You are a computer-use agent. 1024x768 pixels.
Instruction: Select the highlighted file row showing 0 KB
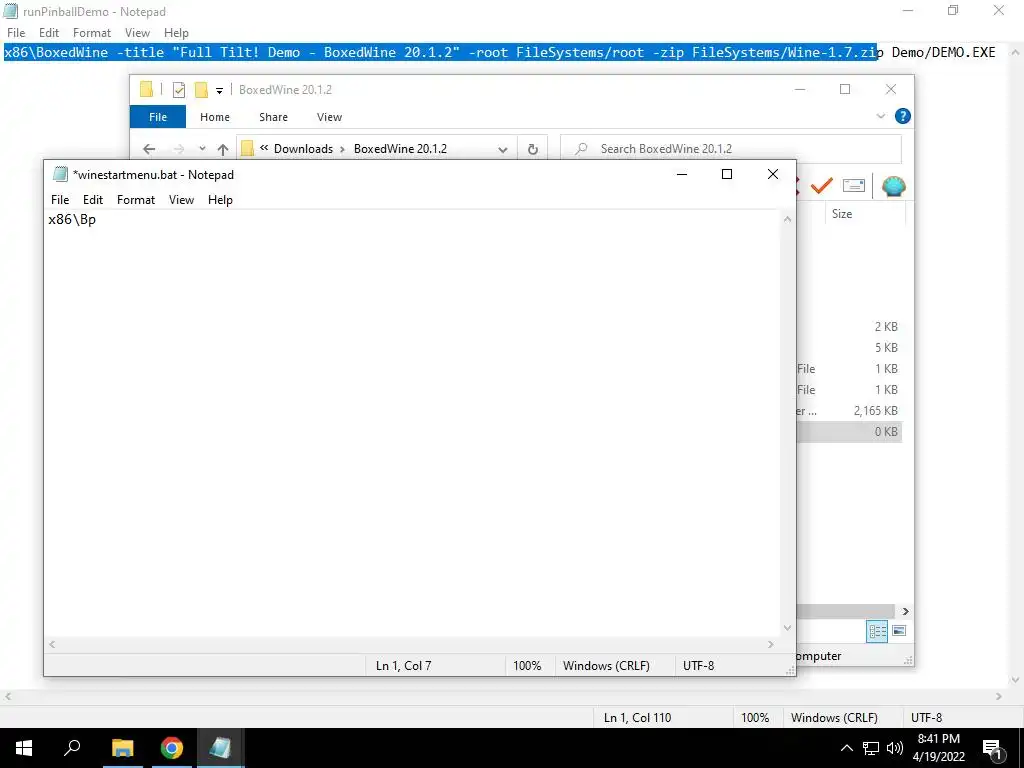coord(850,432)
